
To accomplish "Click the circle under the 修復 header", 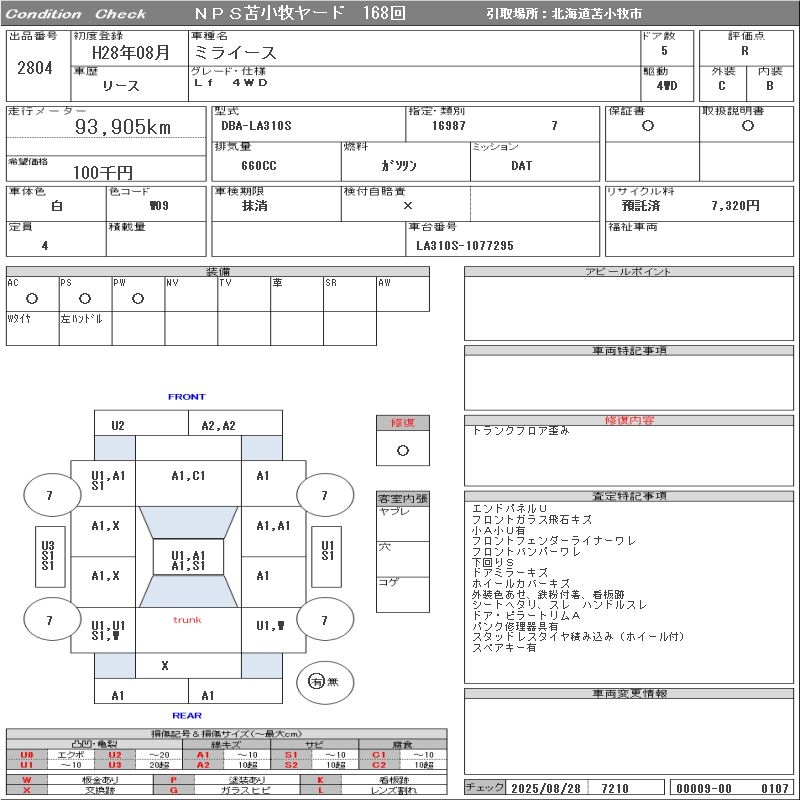I will pyautogui.click(x=403, y=450).
